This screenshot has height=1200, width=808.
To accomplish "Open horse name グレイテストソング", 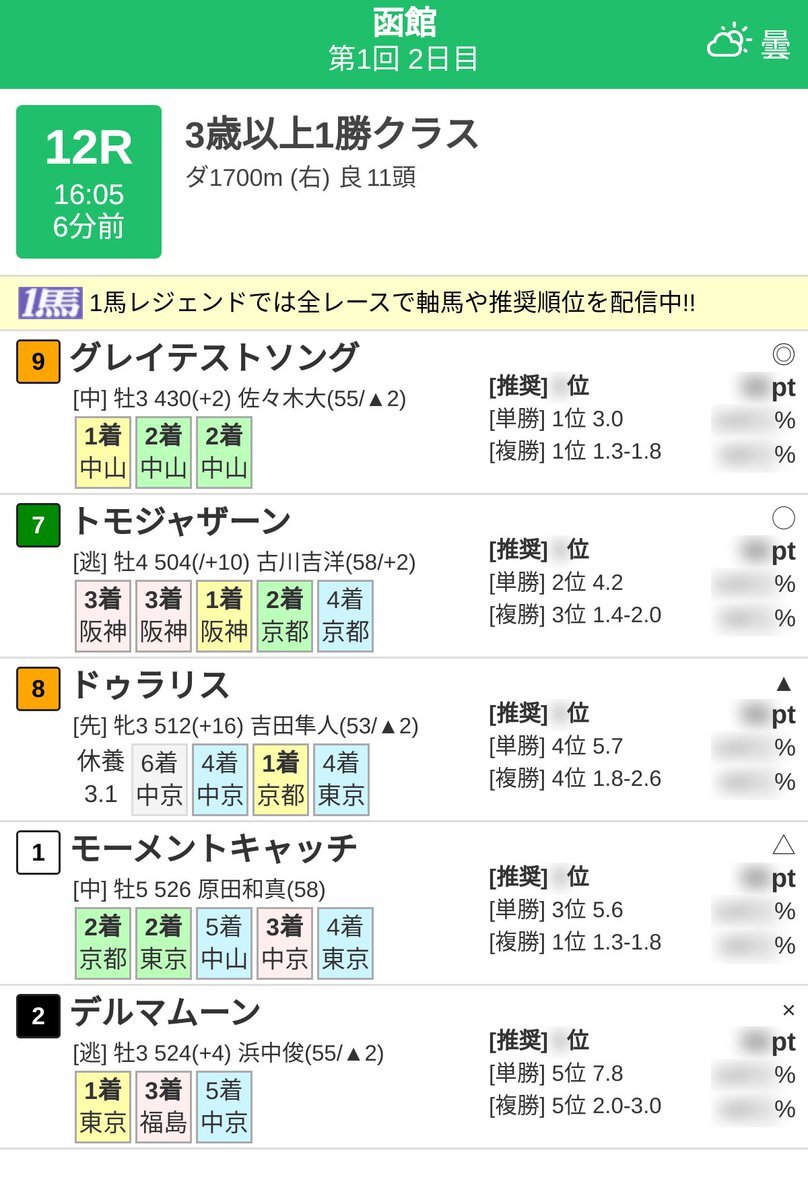I will [214, 357].
